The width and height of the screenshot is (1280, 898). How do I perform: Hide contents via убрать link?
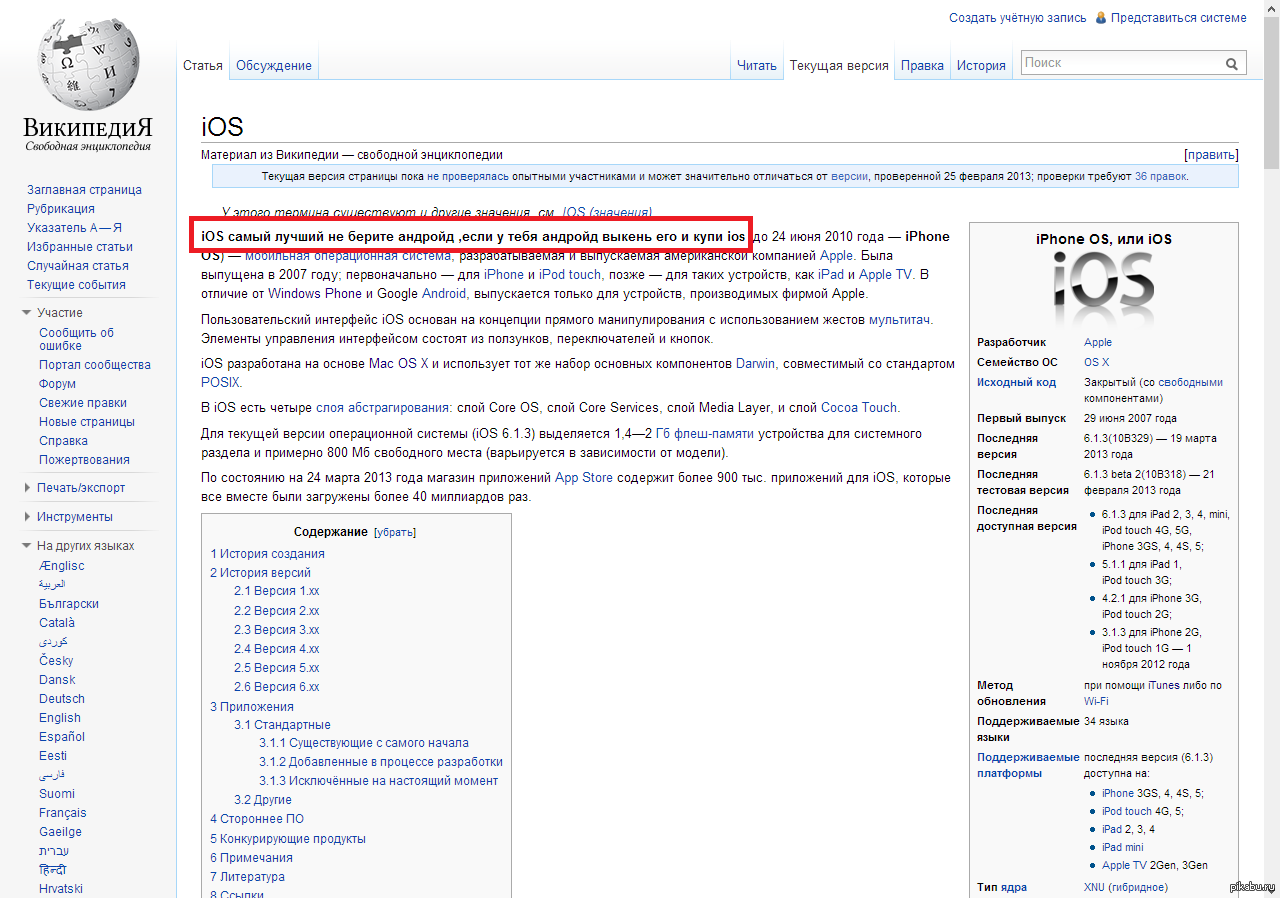pos(394,532)
